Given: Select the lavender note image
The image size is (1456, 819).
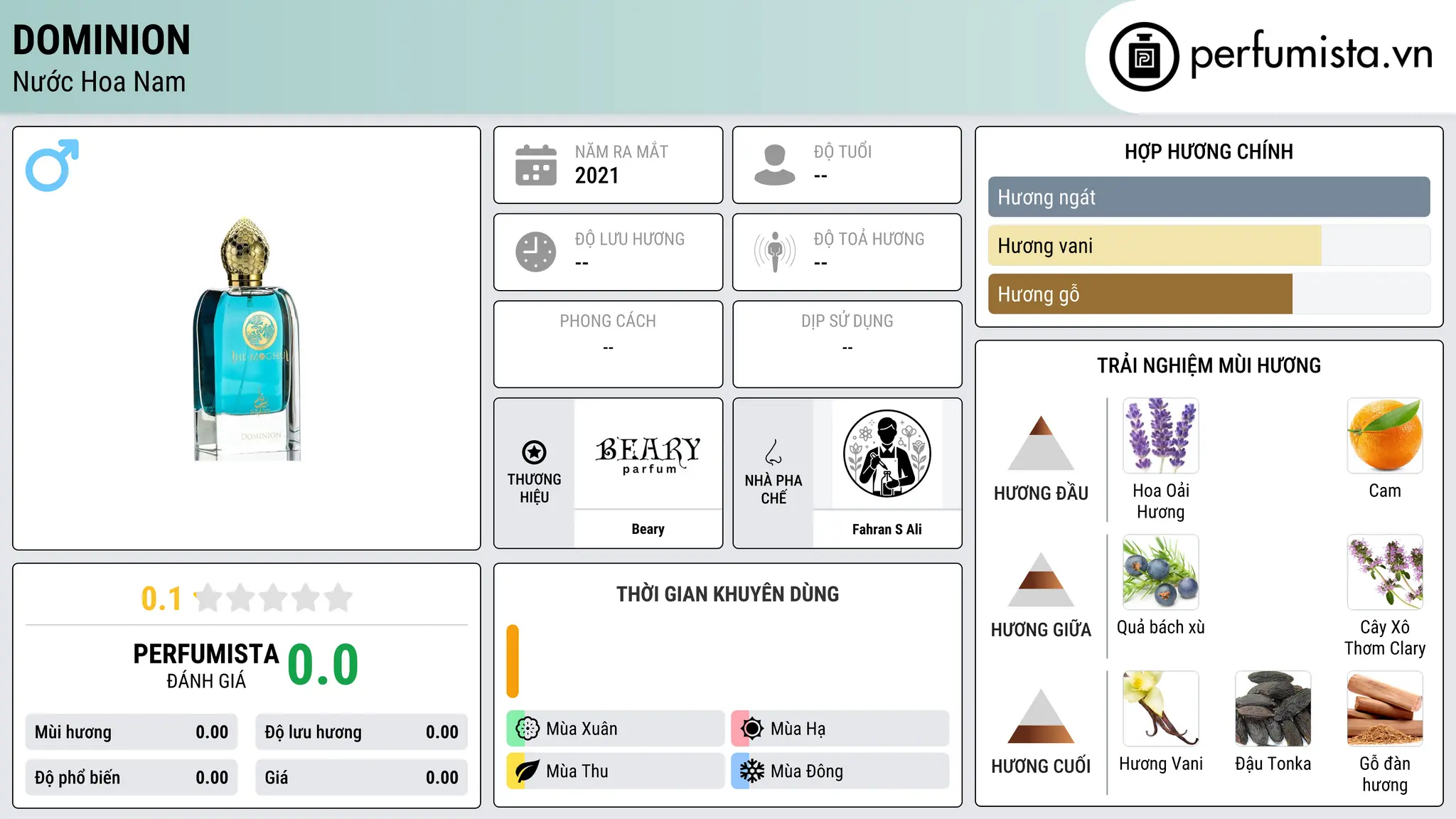Looking at the screenshot, I should click(x=1161, y=436).
